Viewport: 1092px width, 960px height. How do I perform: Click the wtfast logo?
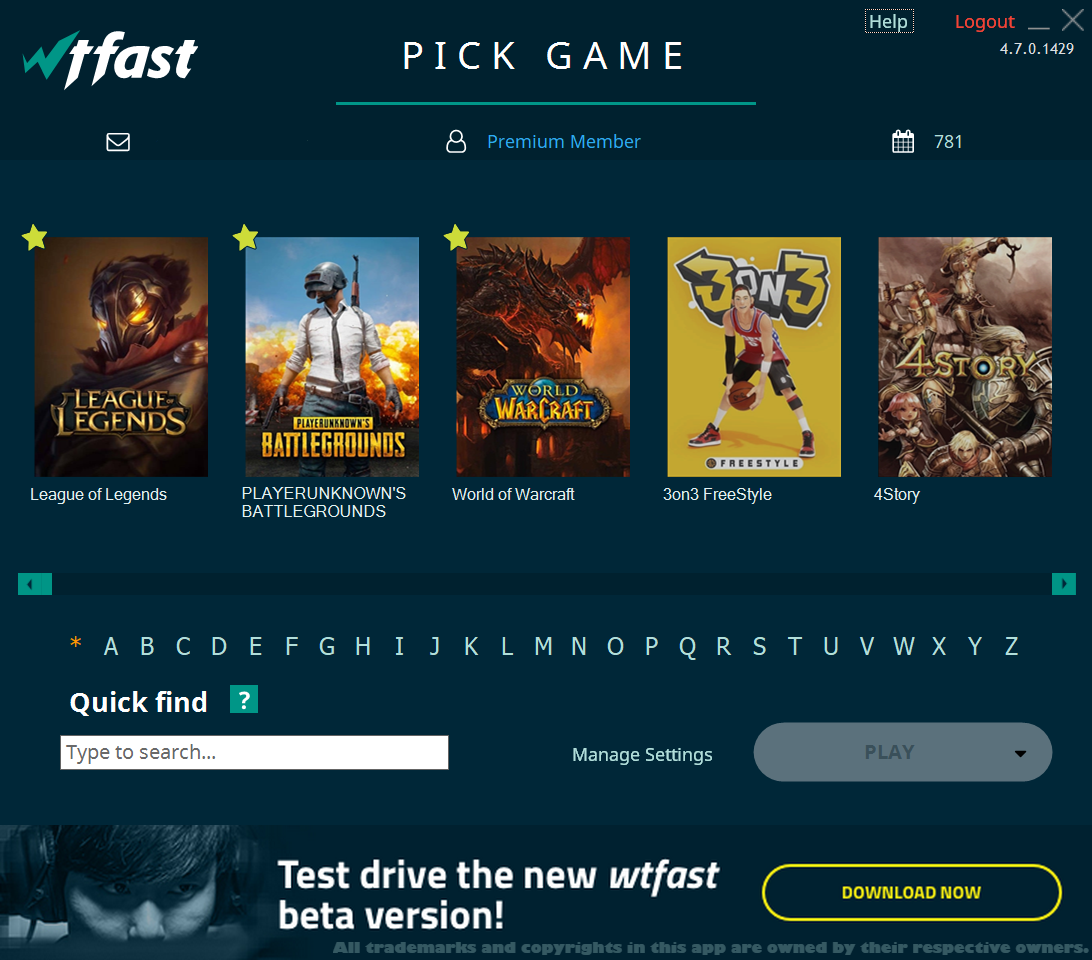coord(110,60)
